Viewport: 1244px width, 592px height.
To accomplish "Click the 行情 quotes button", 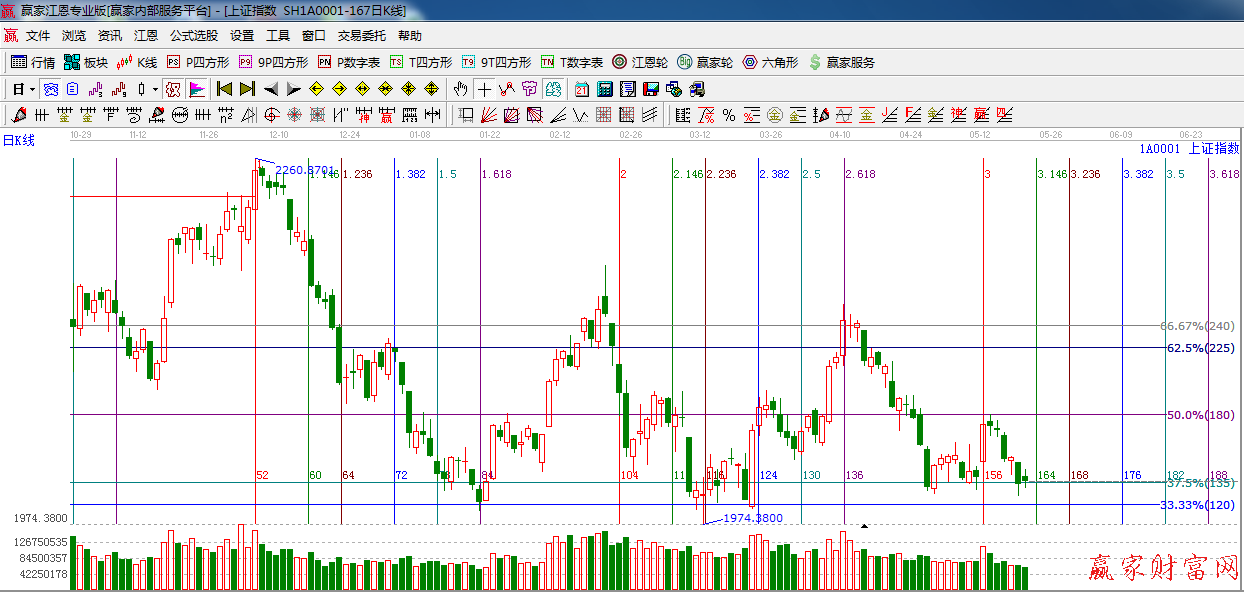I will tap(33, 62).
